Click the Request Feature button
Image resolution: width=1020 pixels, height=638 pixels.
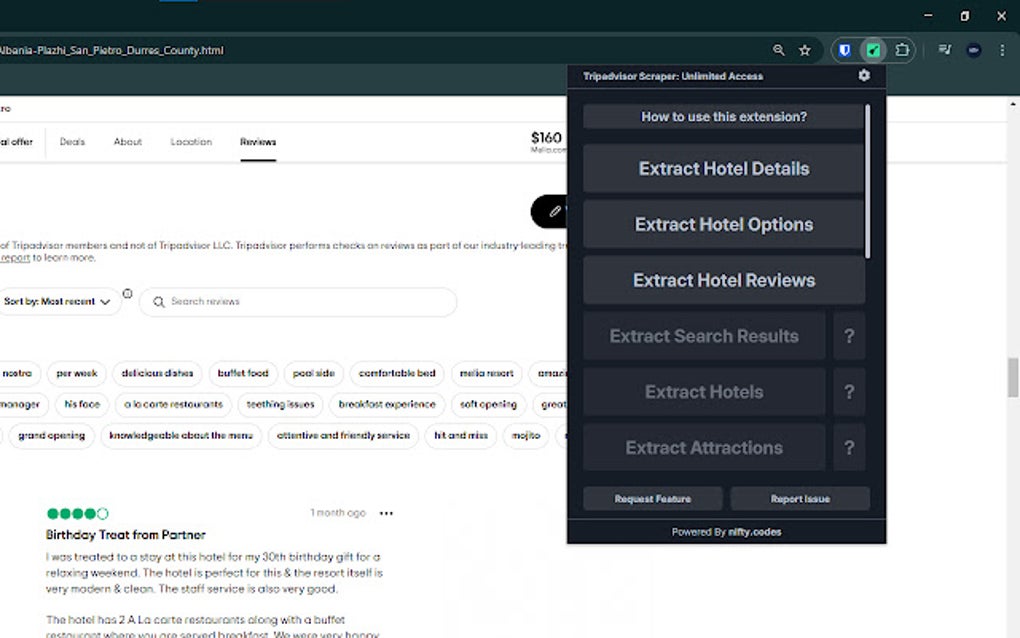(652, 498)
